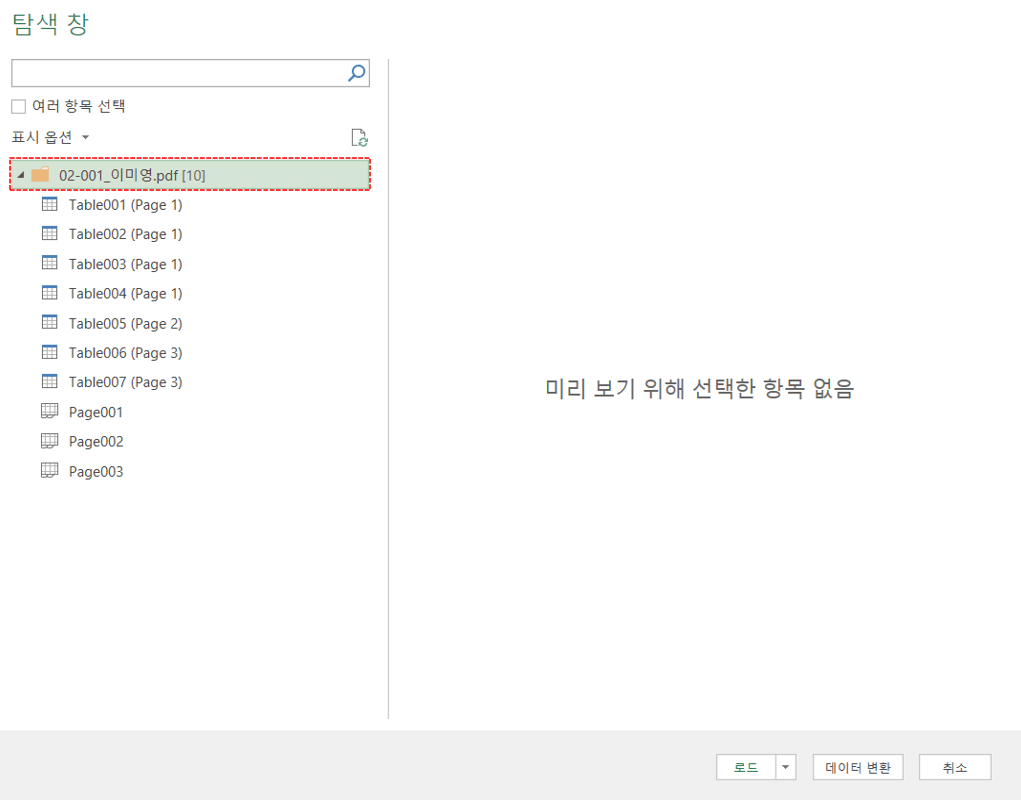Select the Table004 (Page 1) entry
The image size is (1021, 800).
[x=125, y=293]
